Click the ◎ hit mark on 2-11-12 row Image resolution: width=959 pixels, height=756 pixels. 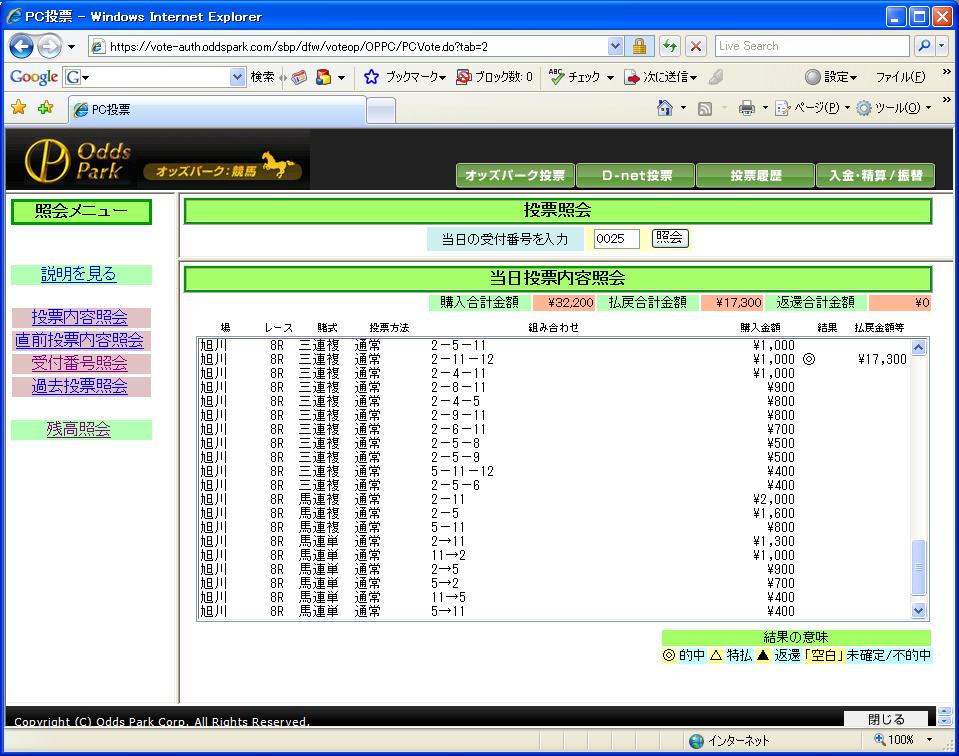pos(809,360)
